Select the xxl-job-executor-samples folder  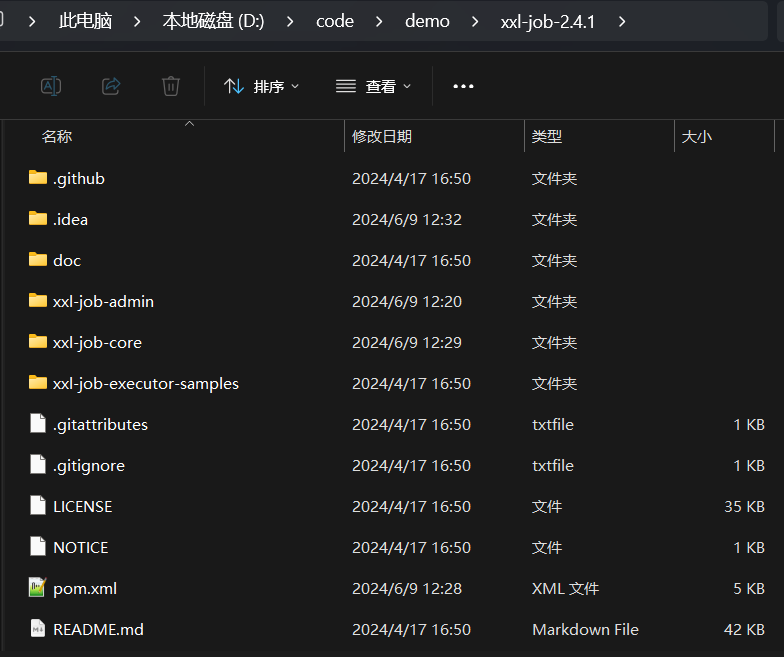click(146, 383)
